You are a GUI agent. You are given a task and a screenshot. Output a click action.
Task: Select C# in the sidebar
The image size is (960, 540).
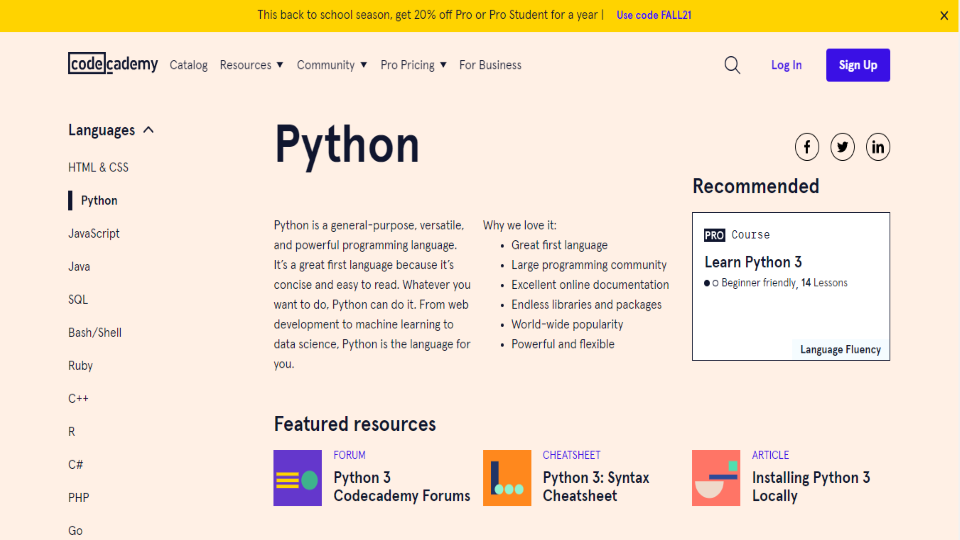pyautogui.click(x=75, y=465)
